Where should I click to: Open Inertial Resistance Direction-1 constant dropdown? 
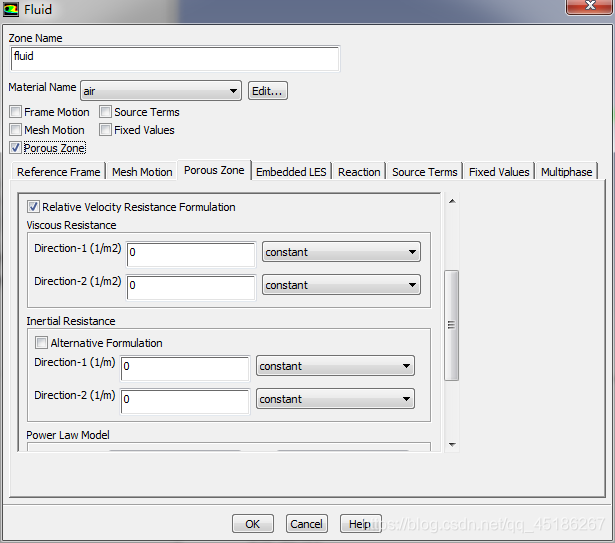[x=335, y=366]
